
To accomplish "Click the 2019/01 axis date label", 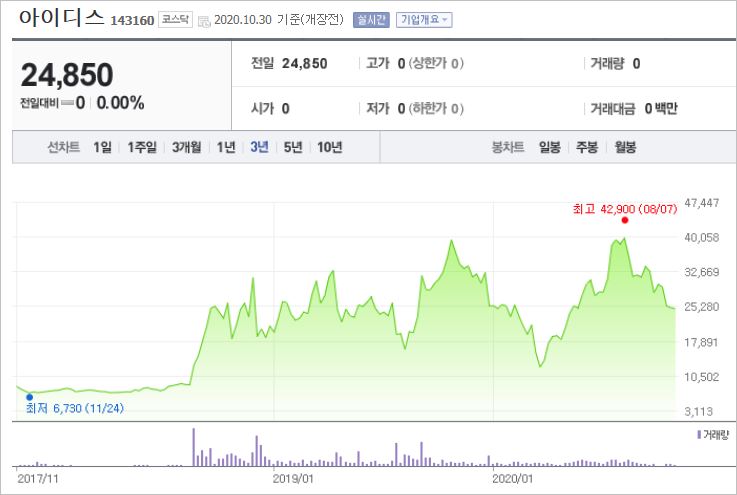I will pos(293,479).
